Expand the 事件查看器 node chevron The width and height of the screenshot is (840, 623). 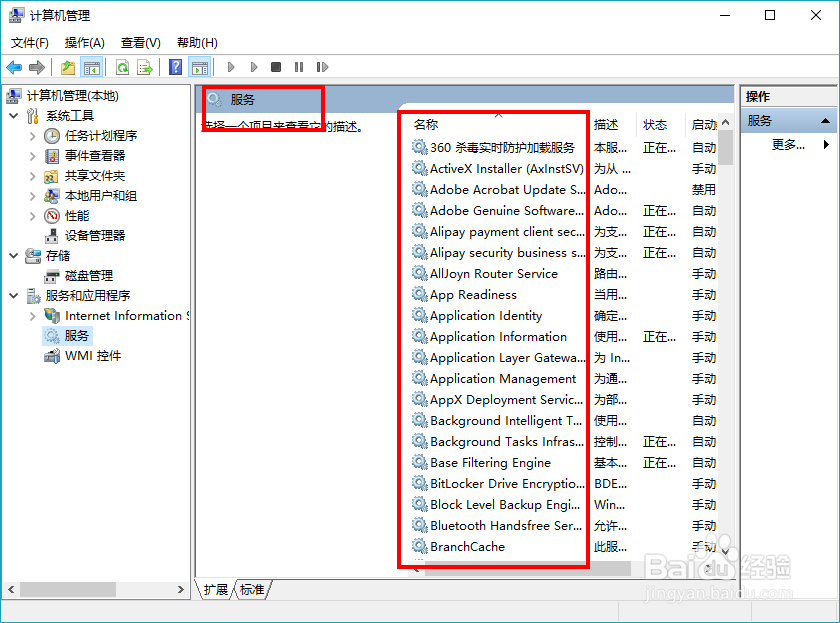point(33,156)
